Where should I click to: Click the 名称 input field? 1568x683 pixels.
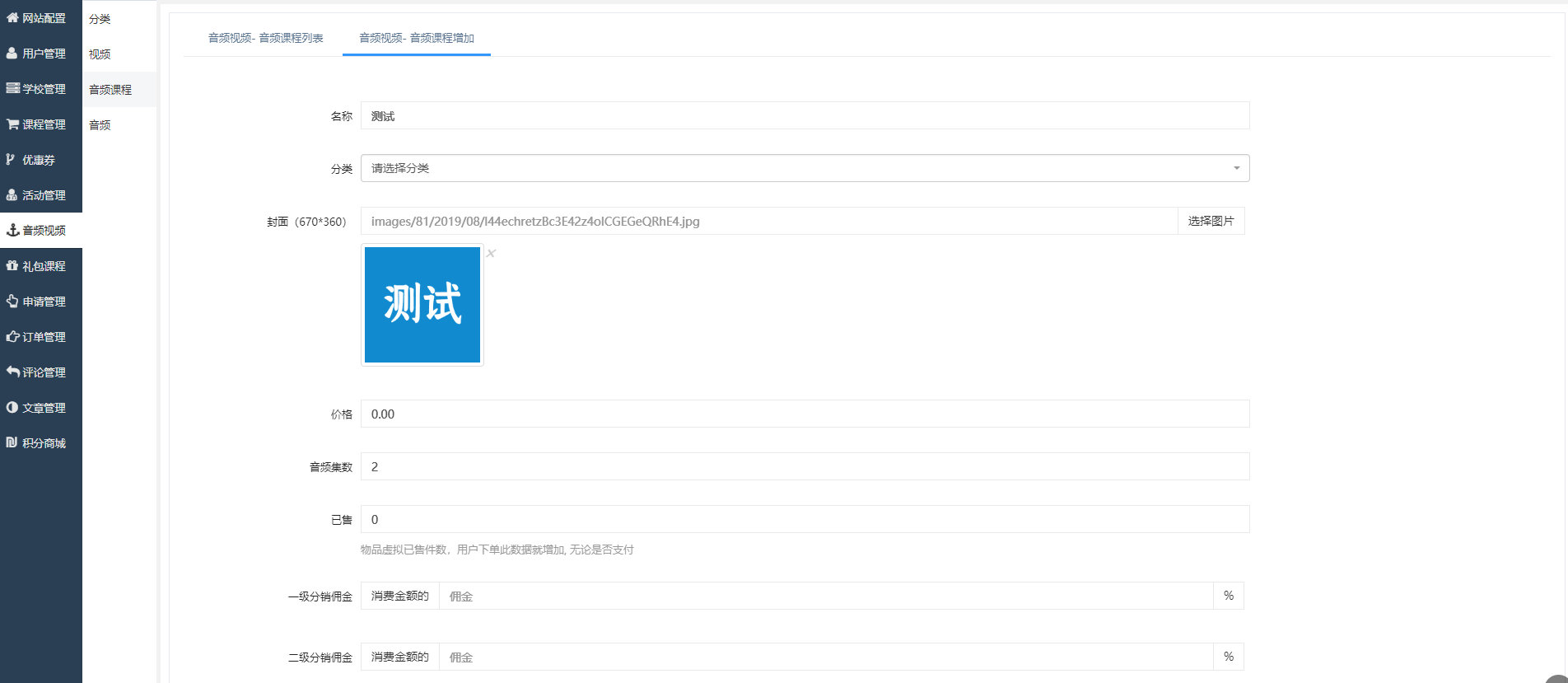pos(805,115)
